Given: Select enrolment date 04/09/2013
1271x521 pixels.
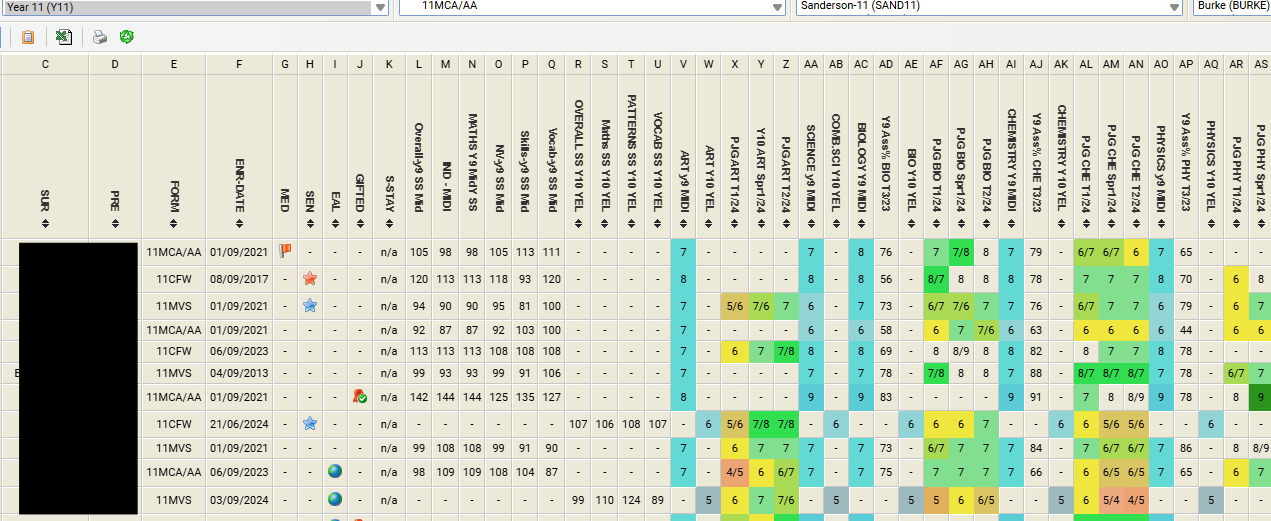Looking at the screenshot, I should pos(239,372).
